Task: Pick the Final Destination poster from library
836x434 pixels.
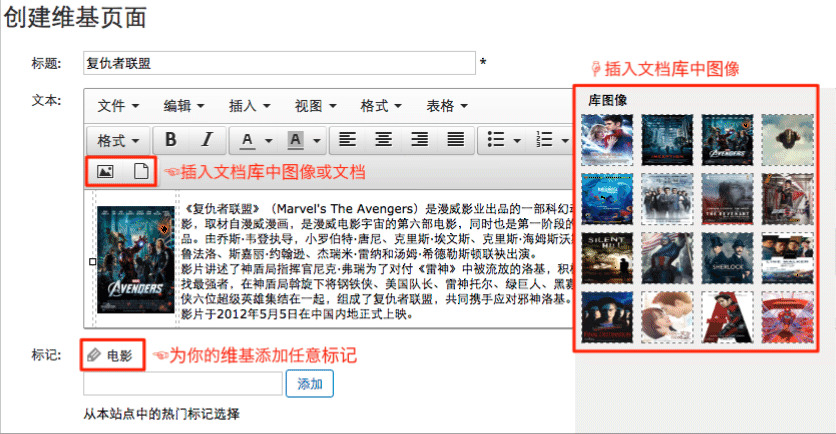Action: point(607,317)
